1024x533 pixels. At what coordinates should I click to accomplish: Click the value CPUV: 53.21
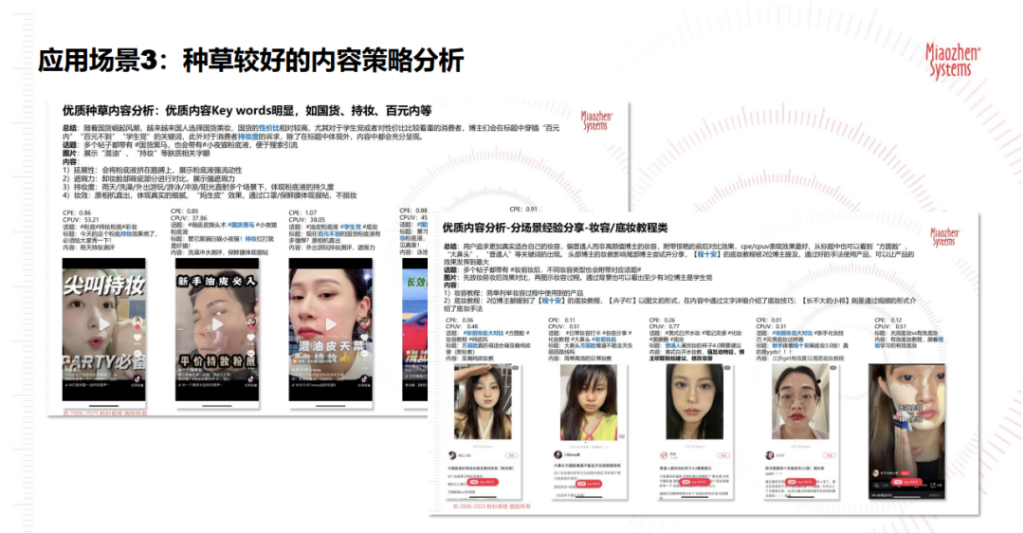point(81,220)
